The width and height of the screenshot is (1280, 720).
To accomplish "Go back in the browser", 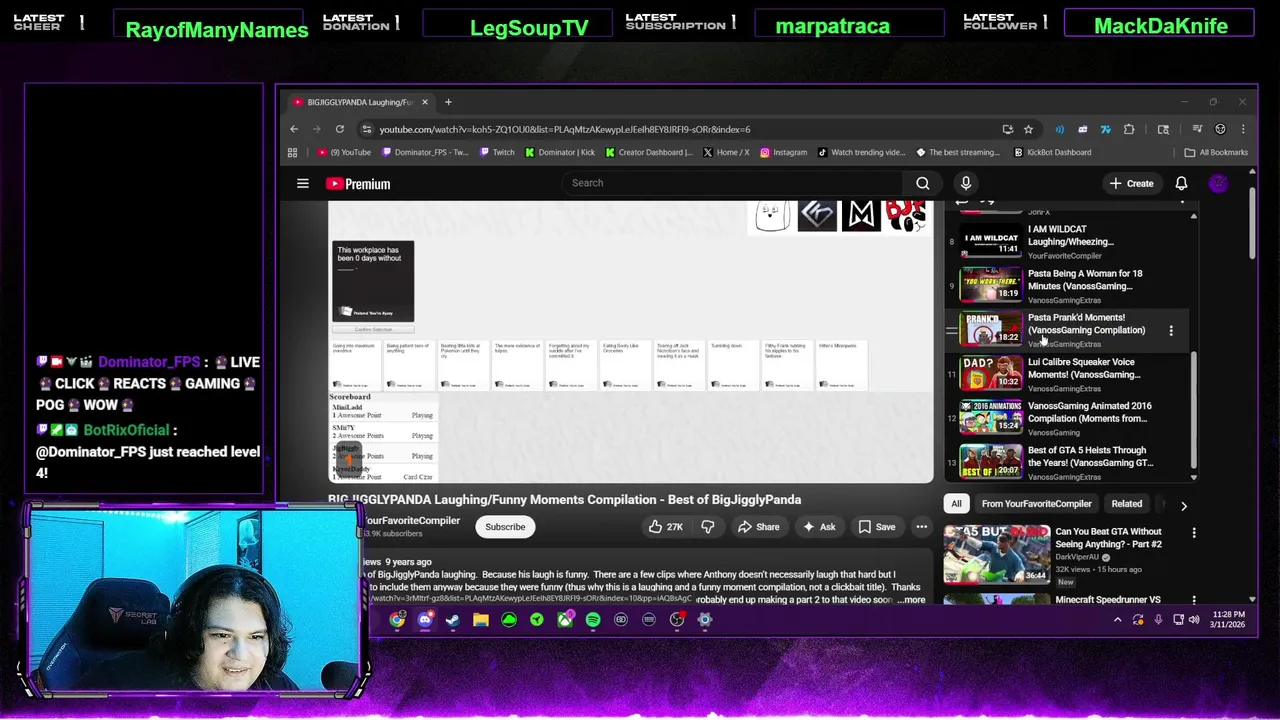I will tap(294, 129).
